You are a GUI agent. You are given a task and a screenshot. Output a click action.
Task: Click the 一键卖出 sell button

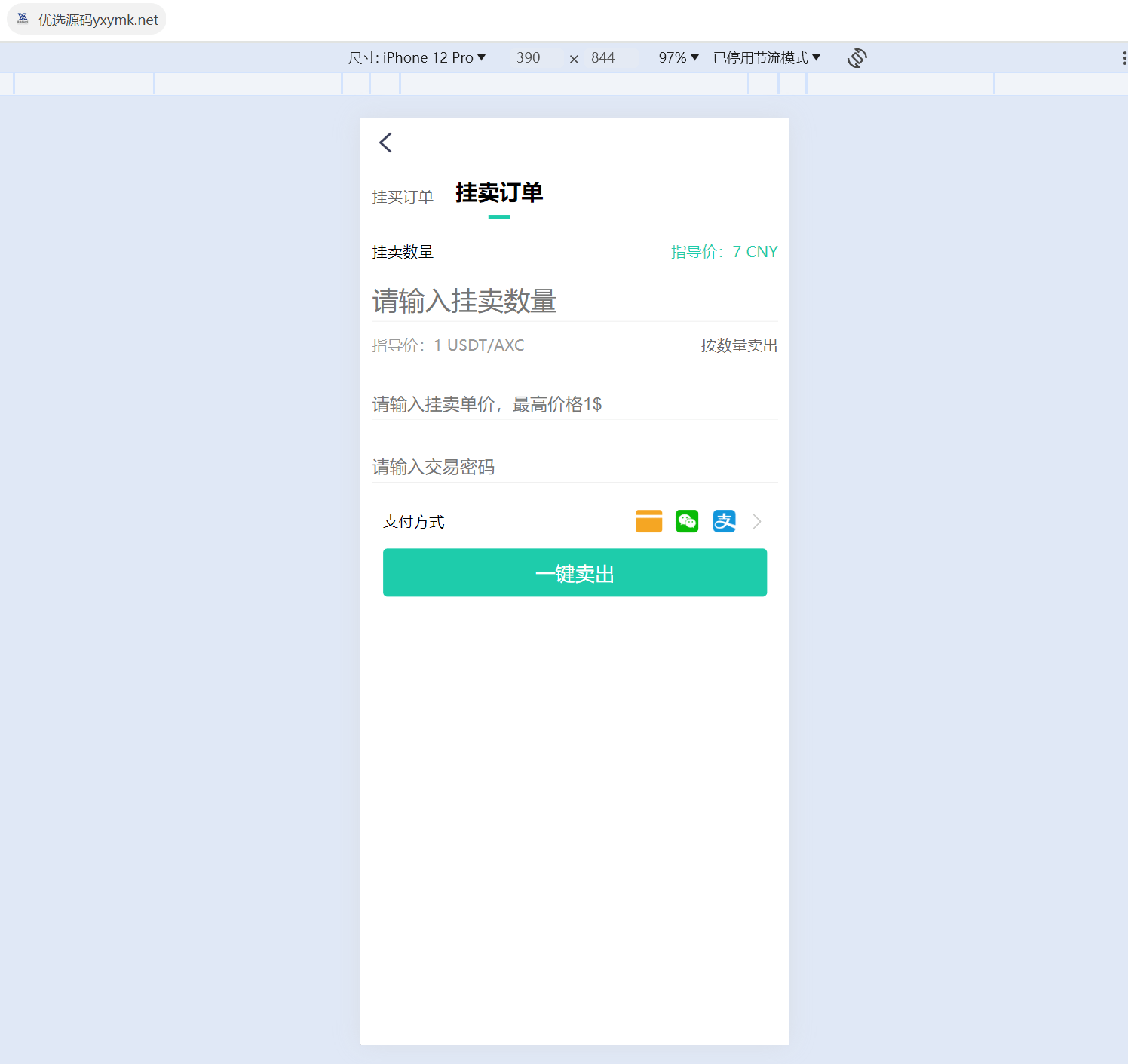(x=575, y=572)
